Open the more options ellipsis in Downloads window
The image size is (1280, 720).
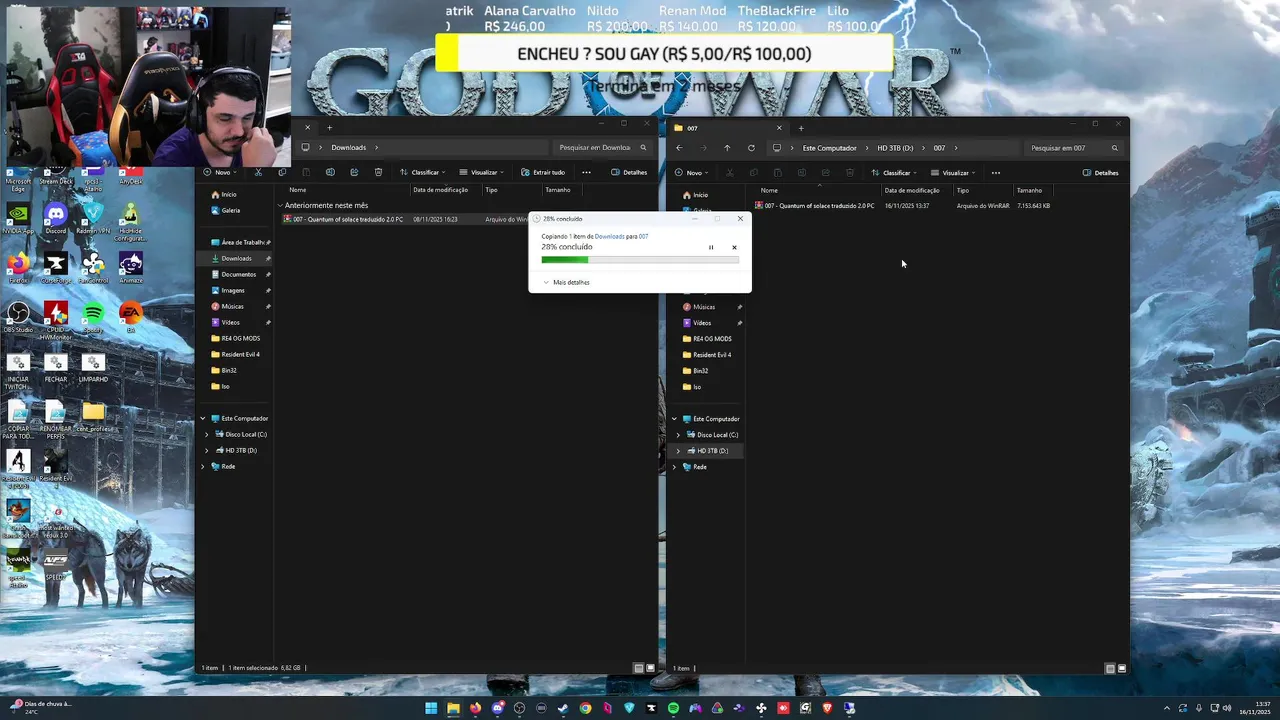click(586, 172)
